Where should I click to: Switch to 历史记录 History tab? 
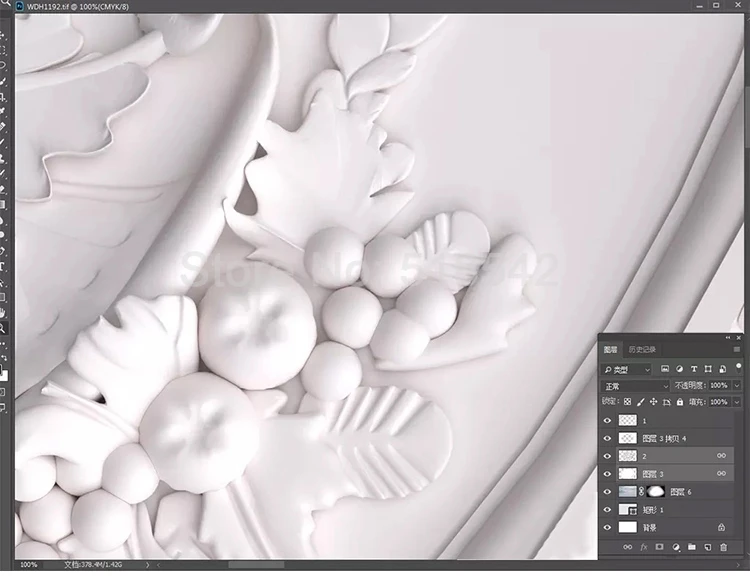[642, 350]
